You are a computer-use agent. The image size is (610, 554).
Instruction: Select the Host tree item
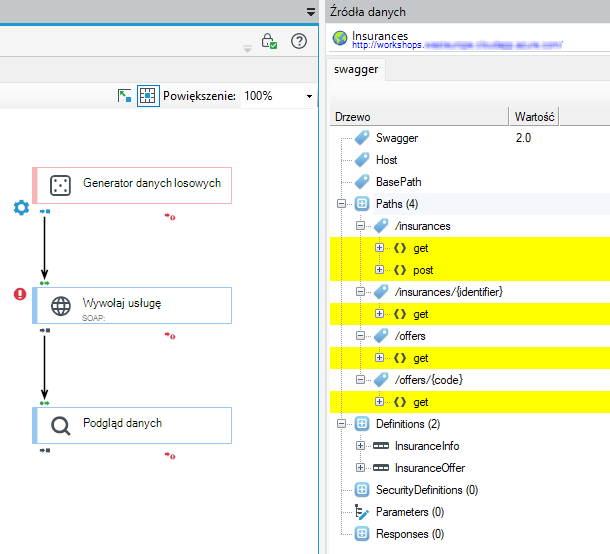click(x=386, y=160)
